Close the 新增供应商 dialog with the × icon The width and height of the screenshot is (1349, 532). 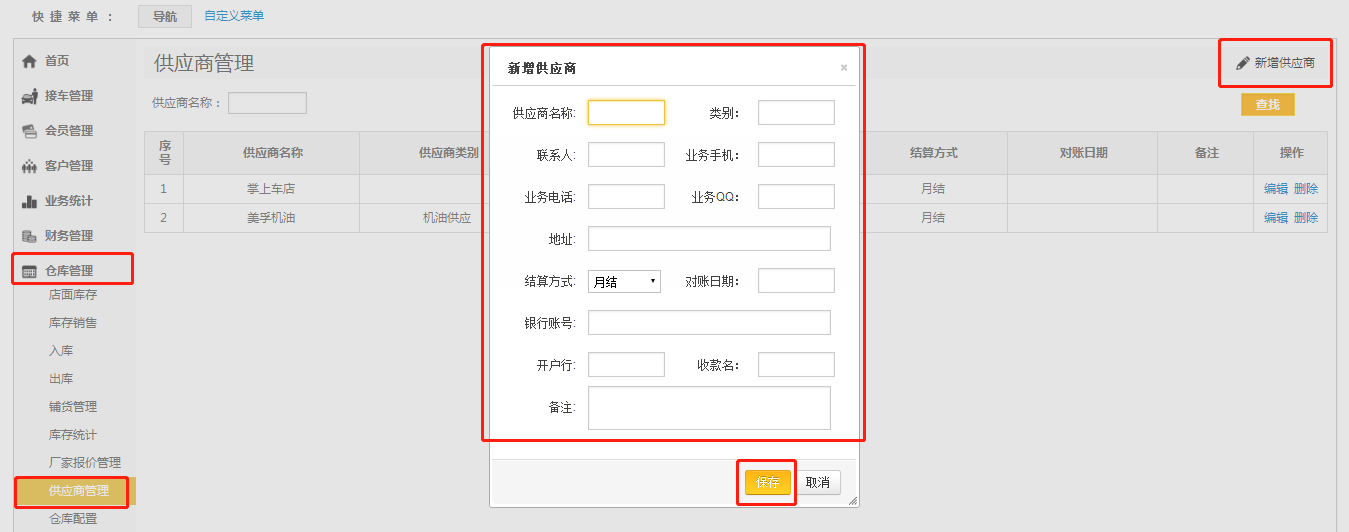pyautogui.click(x=843, y=68)
